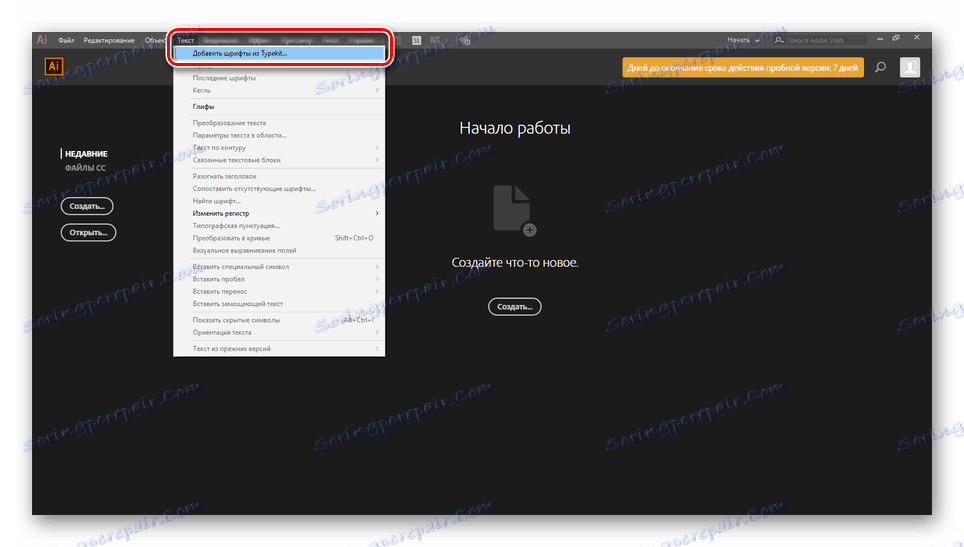This screenshot has width=964, height=547.
Task: Click the GPU performance icon in the menu bar
Action: click(465, 41)
